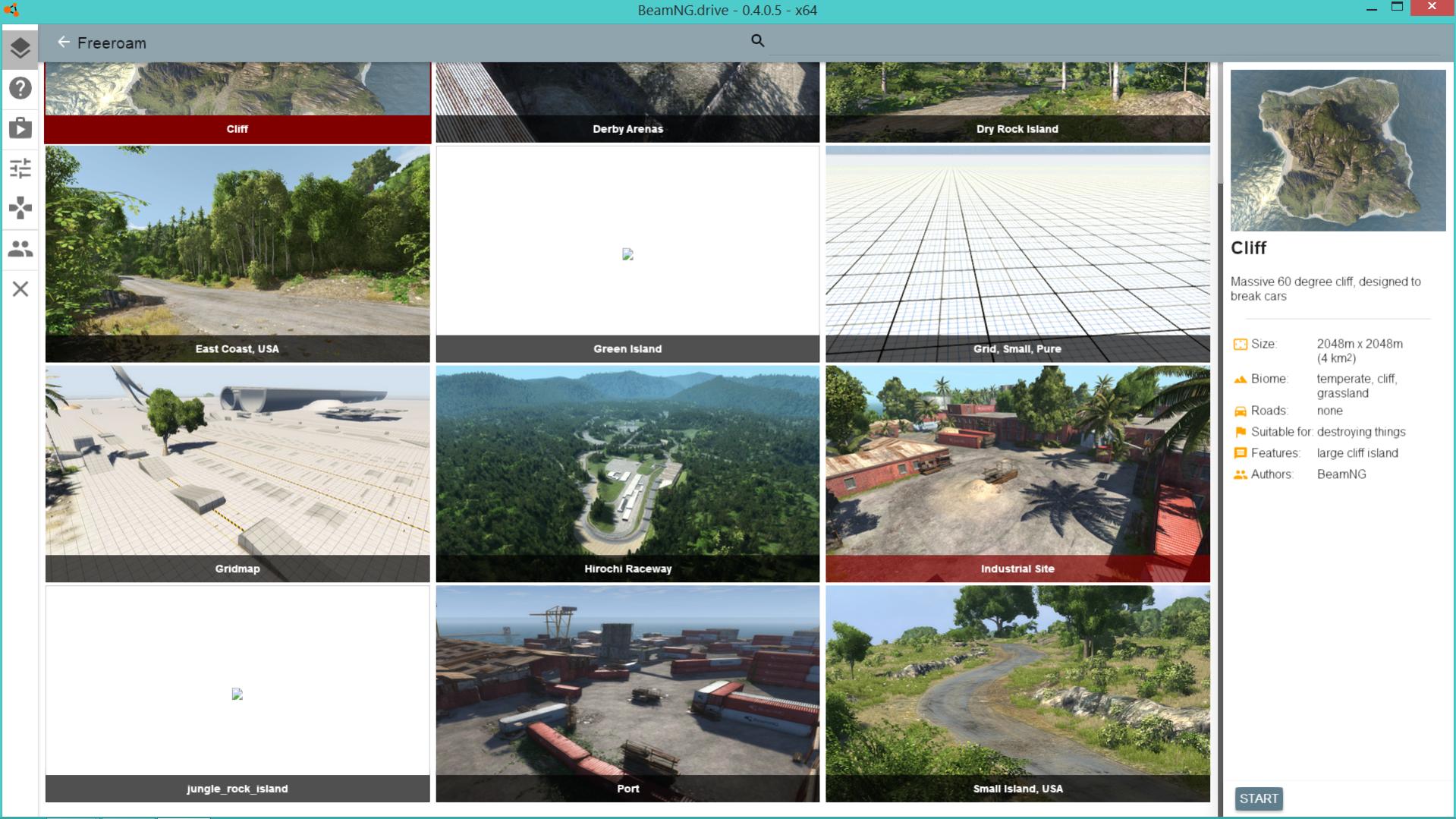
Task: Click the BeamNG app logo in title bar
Action: coord(11,10)
